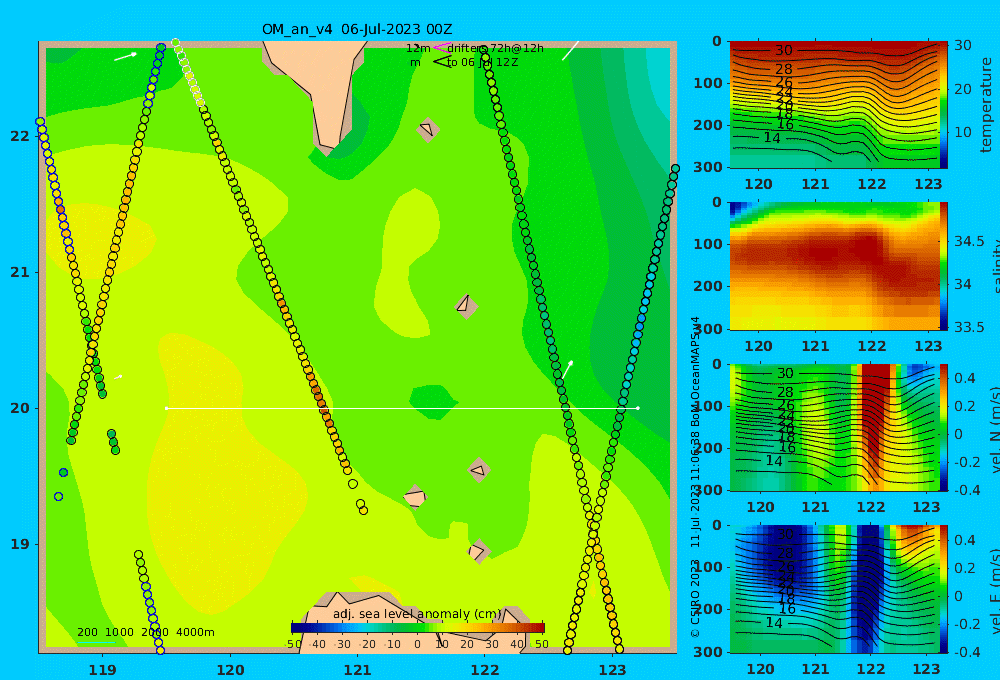Select the 'to 06 Jul 12Z' legend text
The width and height of the screenshot is (1000, 680).
click(x=482, y=63)
